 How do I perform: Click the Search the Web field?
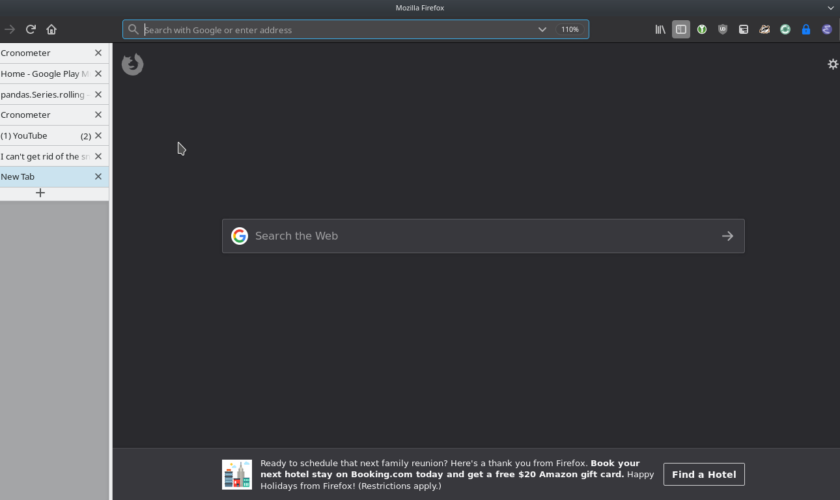483,236
